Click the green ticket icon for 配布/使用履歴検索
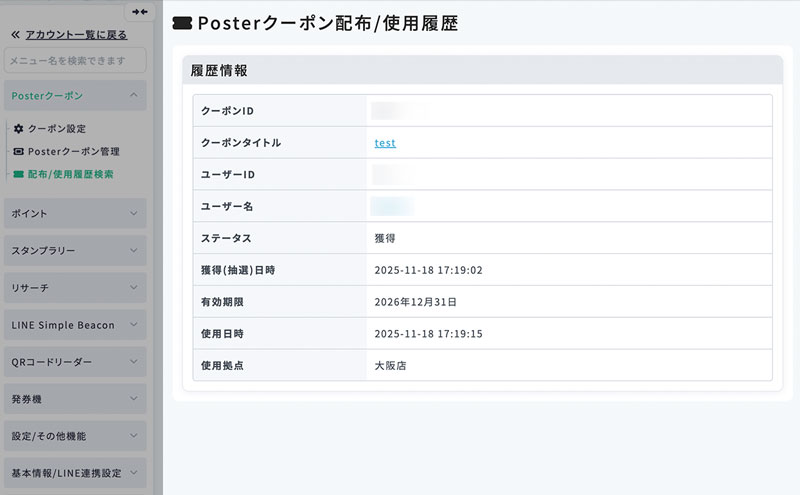 click(x=18, y=173)
